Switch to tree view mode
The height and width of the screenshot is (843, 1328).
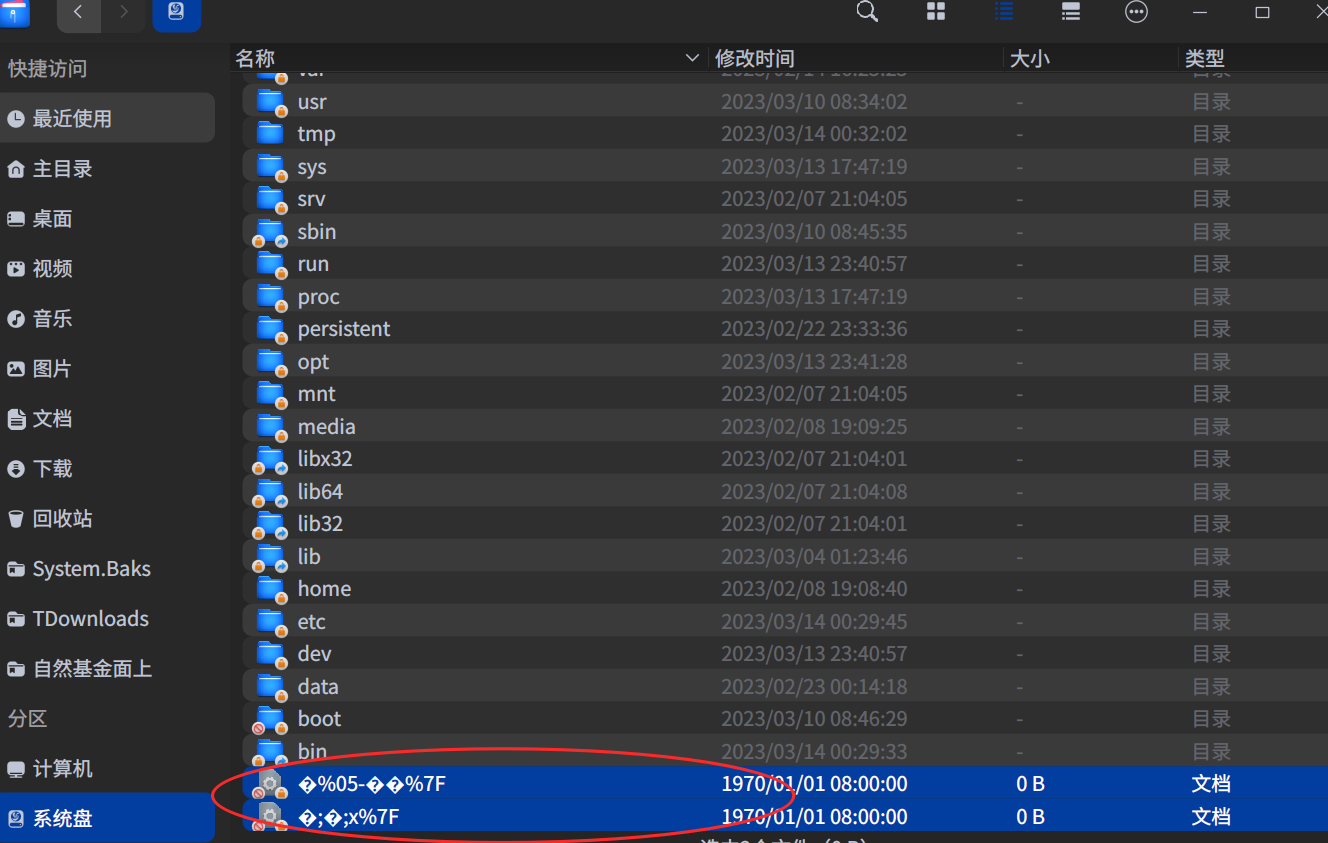1071,12
